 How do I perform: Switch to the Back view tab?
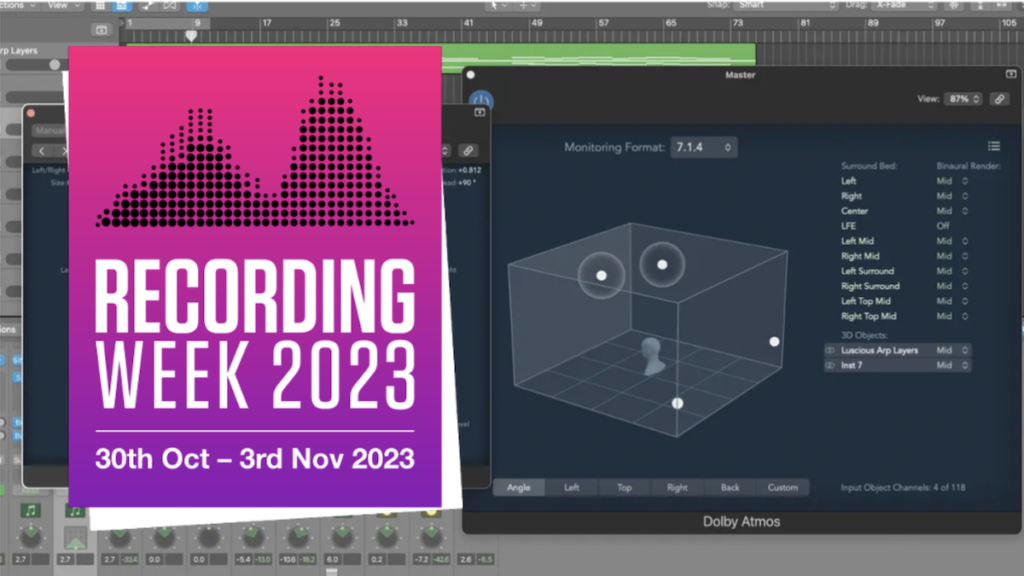(x=730, y=488)
